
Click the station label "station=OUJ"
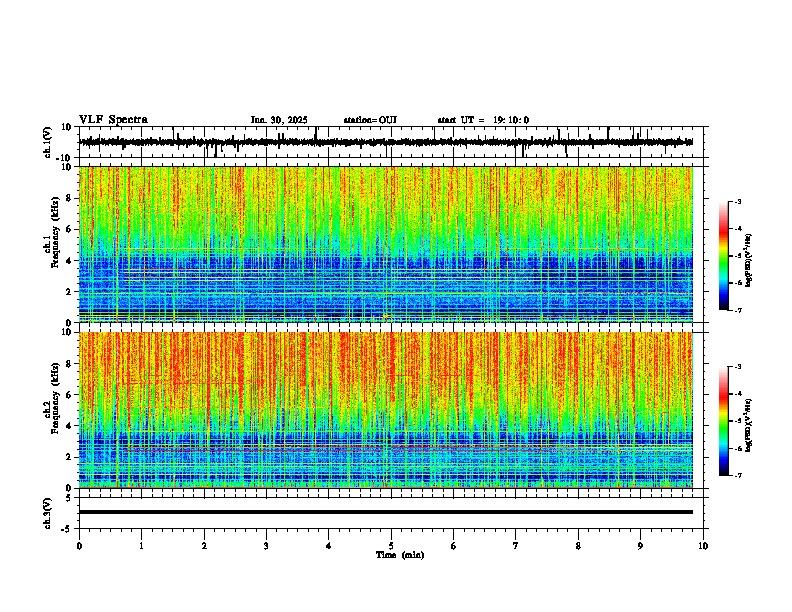[x=370, y=120]
